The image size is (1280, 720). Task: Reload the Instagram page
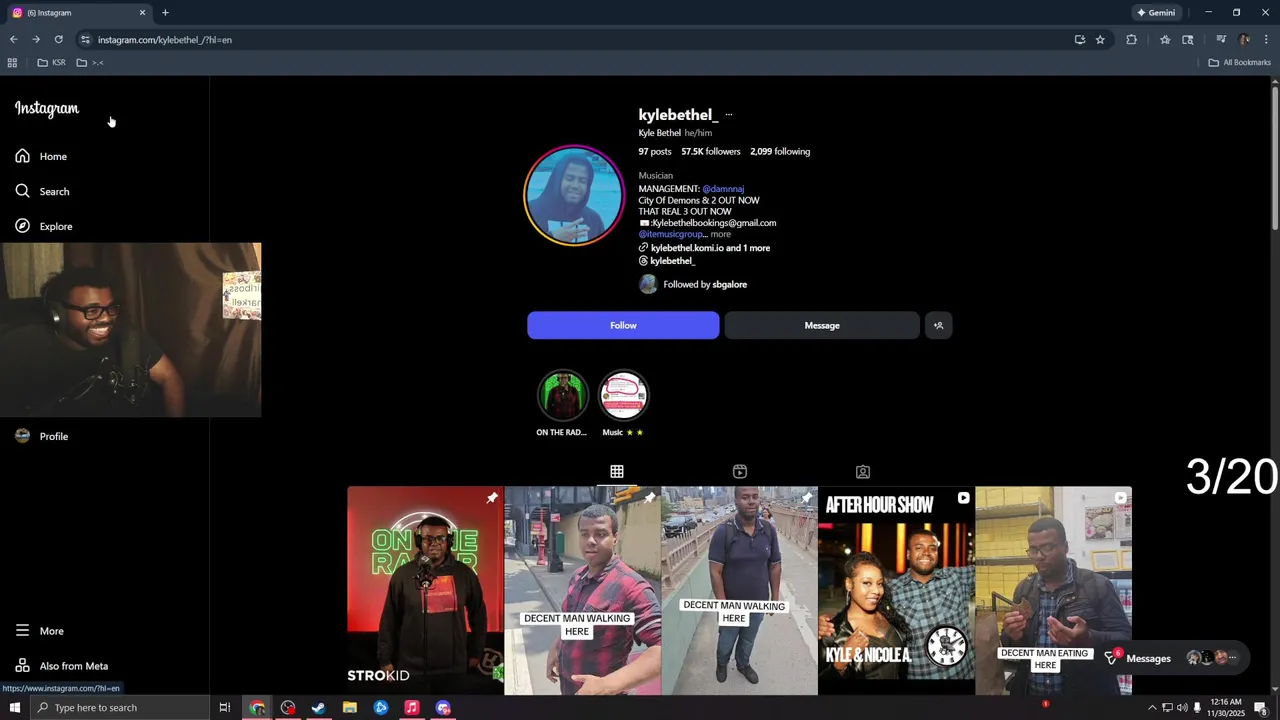click(58, 40)
